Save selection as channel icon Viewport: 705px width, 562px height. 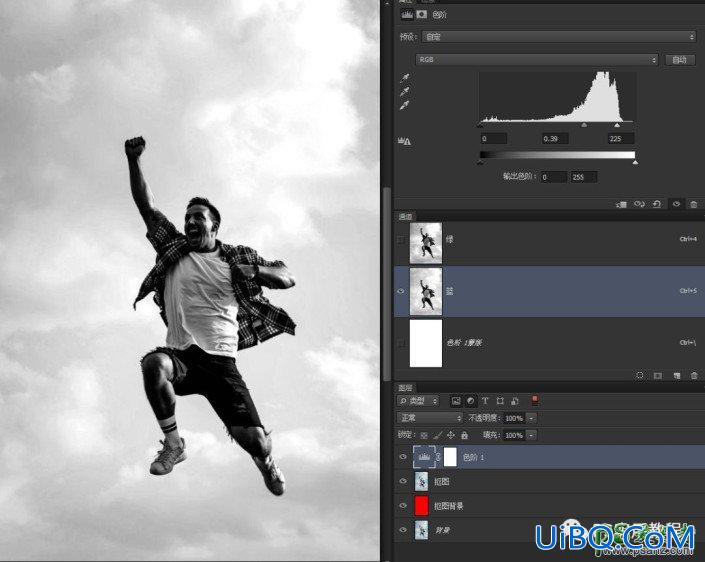658,375
